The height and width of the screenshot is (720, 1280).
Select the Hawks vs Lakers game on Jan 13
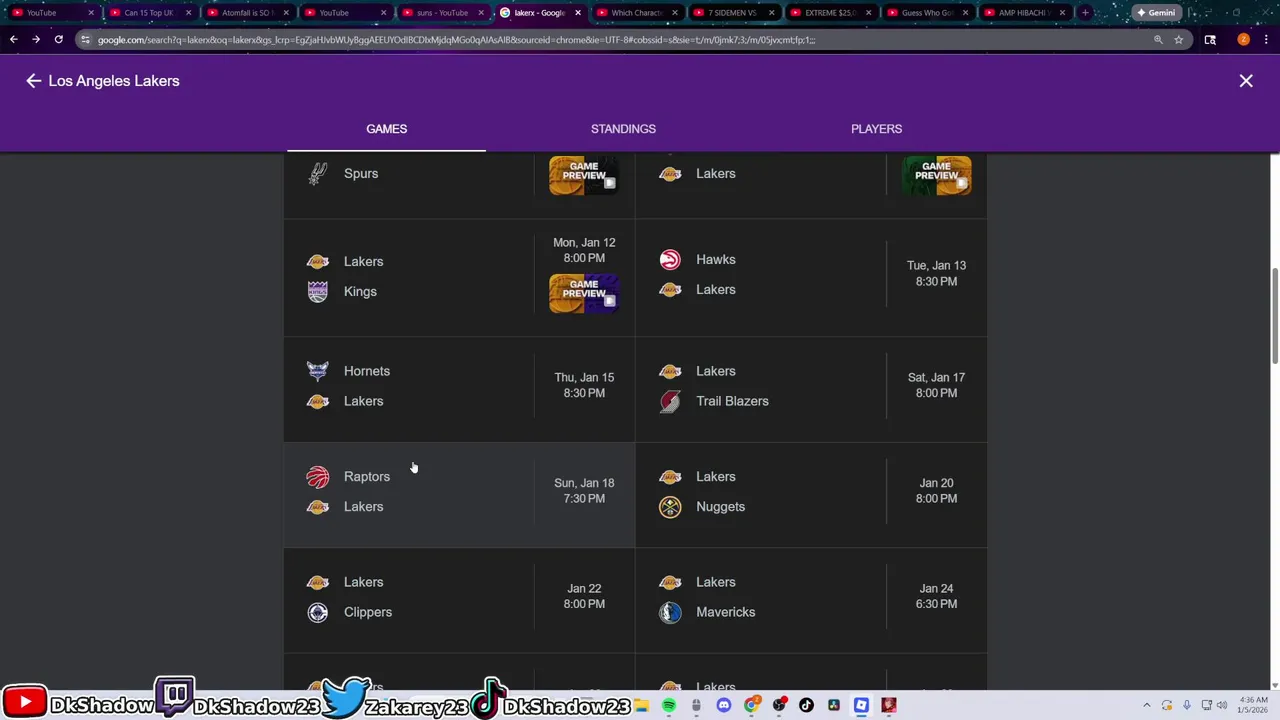811,277
